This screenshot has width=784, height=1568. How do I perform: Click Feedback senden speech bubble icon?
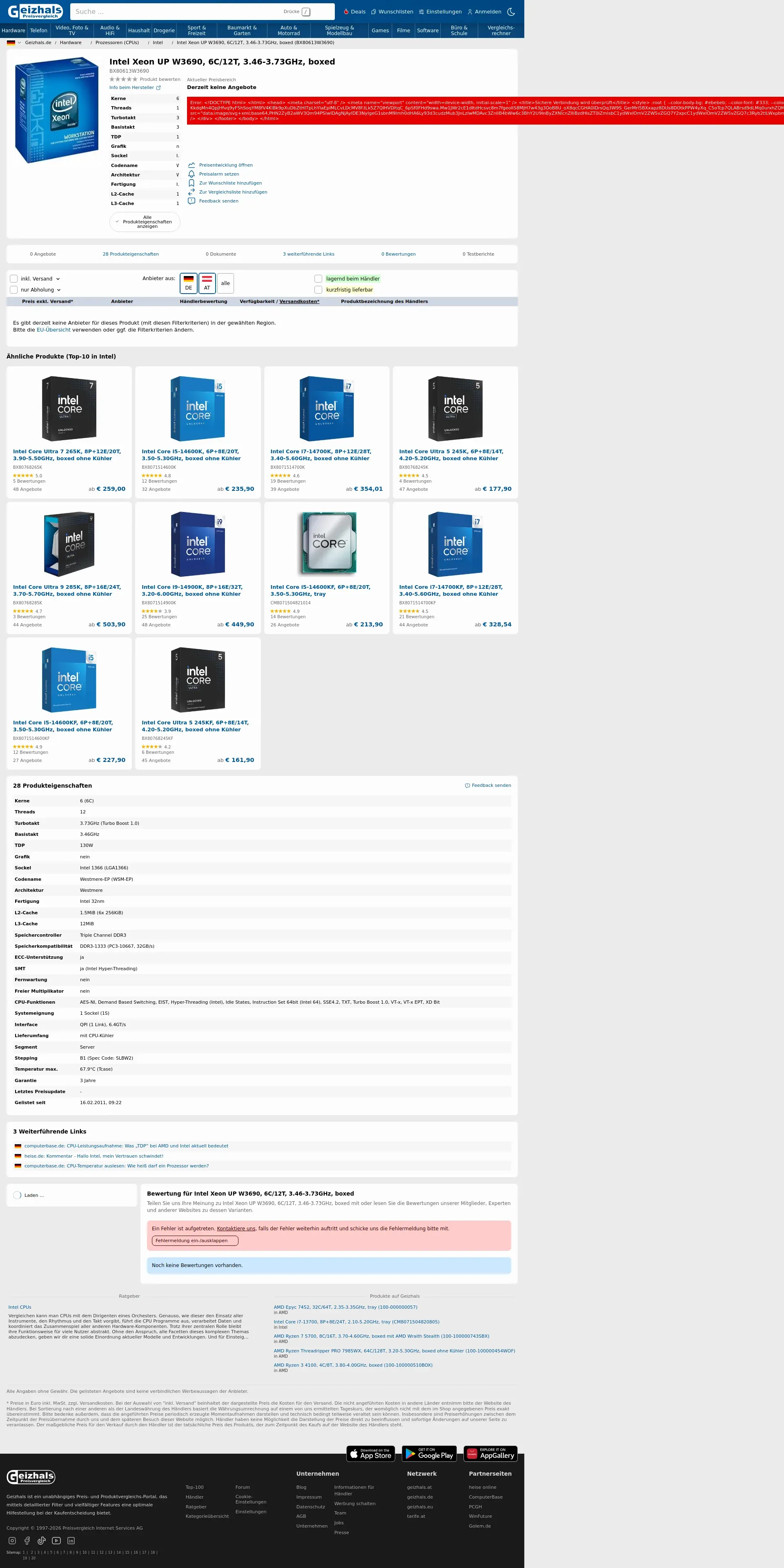(x=191, y=201)
